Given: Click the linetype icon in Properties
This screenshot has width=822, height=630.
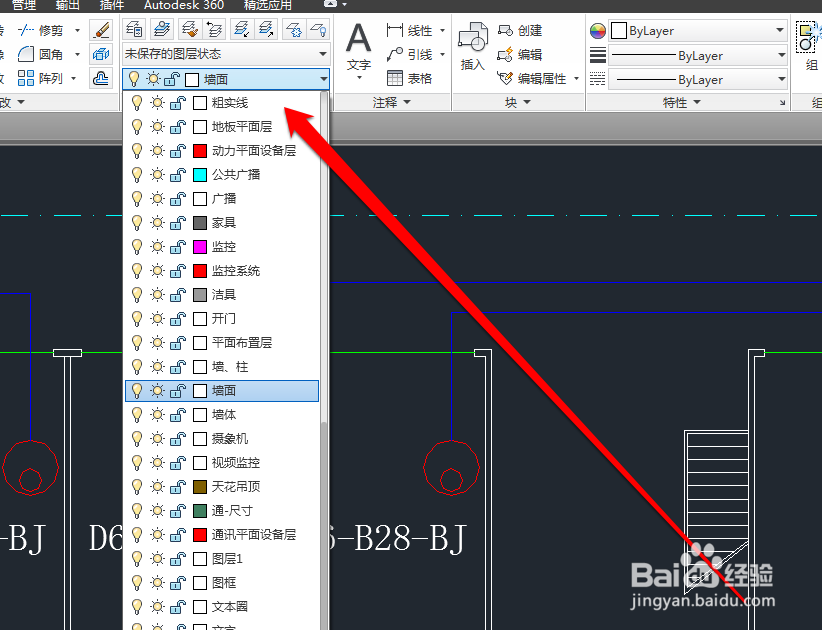Looking at the screenshot, I should pyautogui.click(x=598, y=79).
